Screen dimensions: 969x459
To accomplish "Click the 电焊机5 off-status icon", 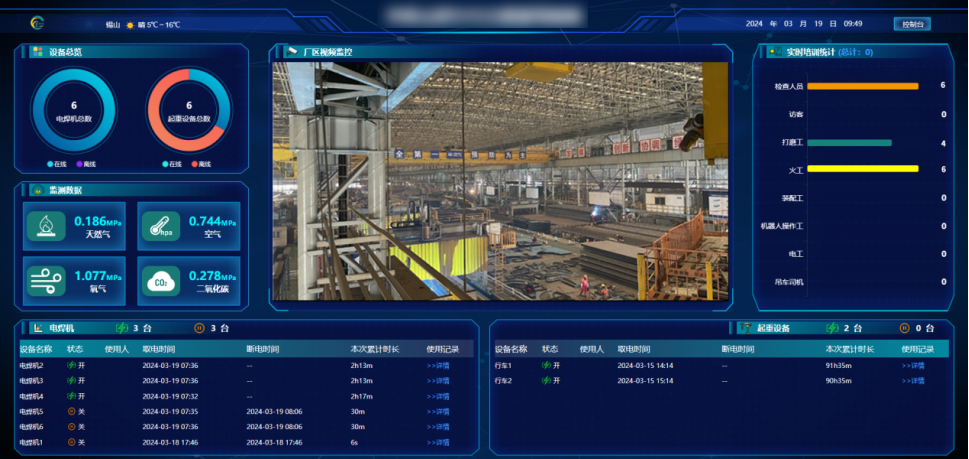I will [x=71, y=411].
